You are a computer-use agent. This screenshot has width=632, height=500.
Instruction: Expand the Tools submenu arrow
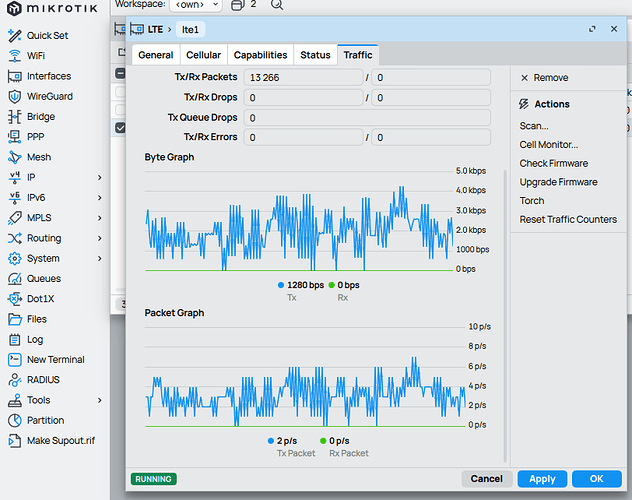coord(100,400)
